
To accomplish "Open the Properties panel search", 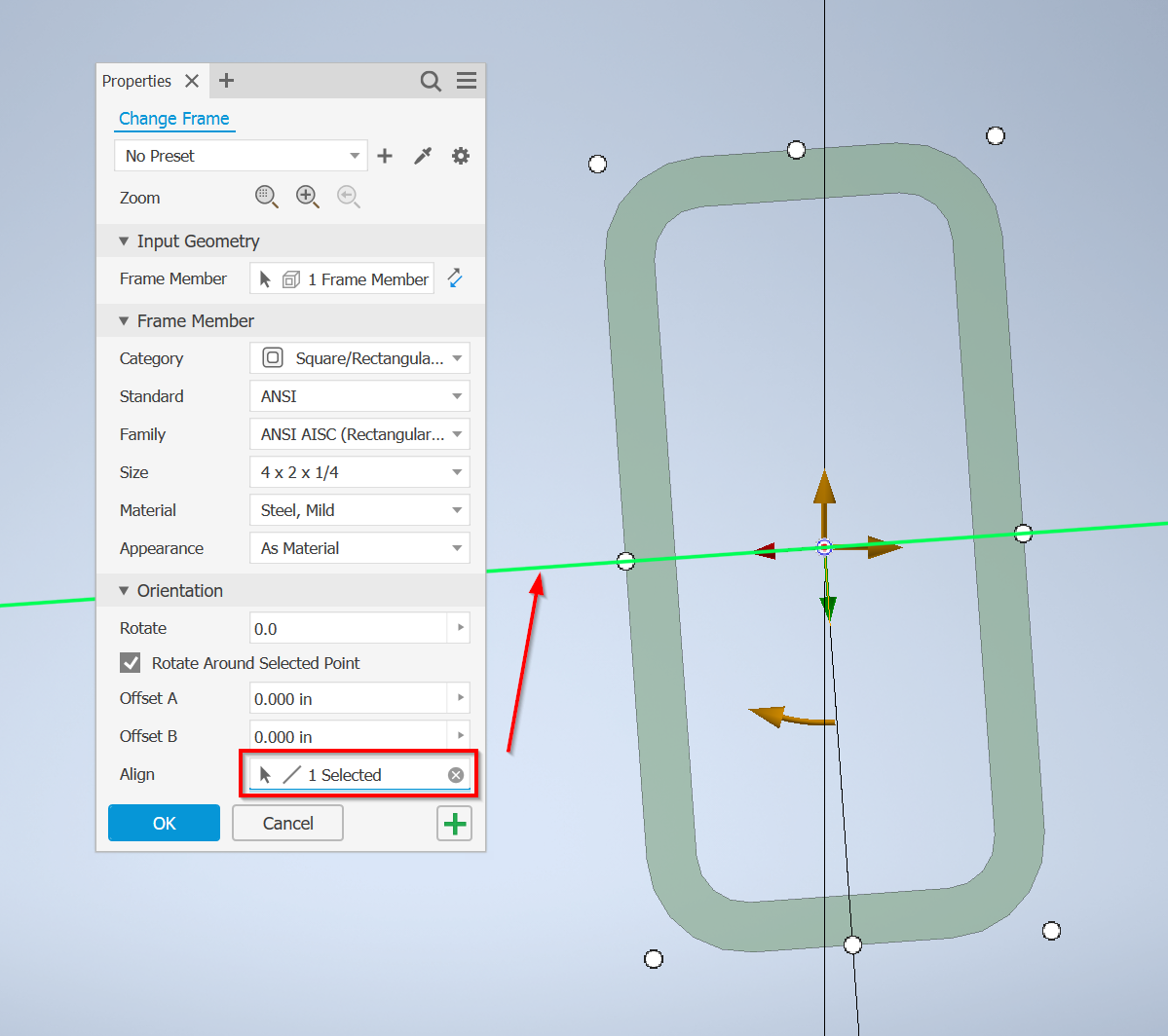I will (431, 81).
